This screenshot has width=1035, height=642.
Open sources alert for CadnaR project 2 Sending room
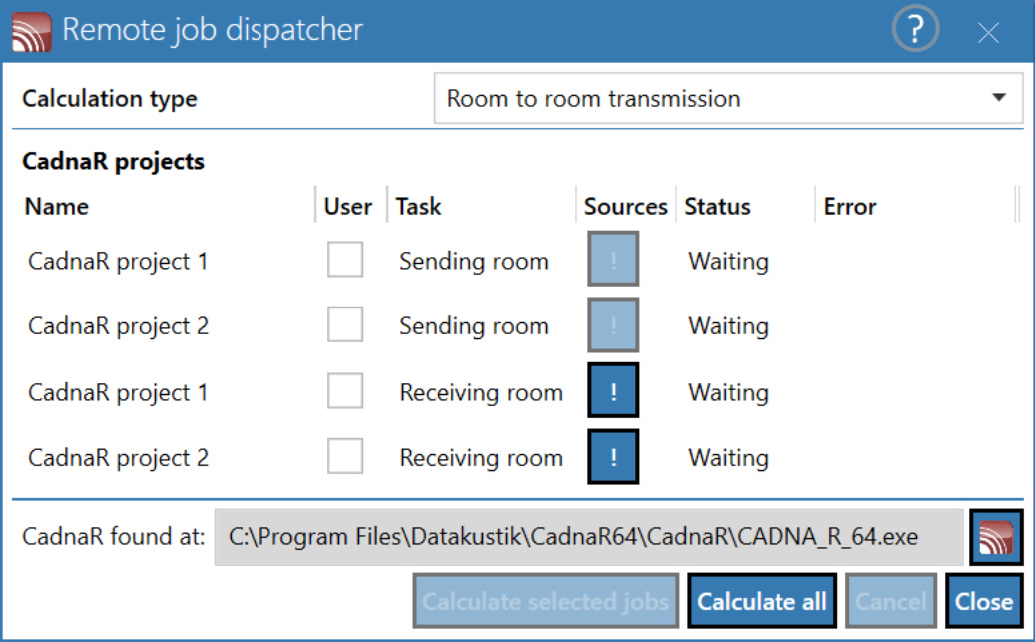coord(613,325)
